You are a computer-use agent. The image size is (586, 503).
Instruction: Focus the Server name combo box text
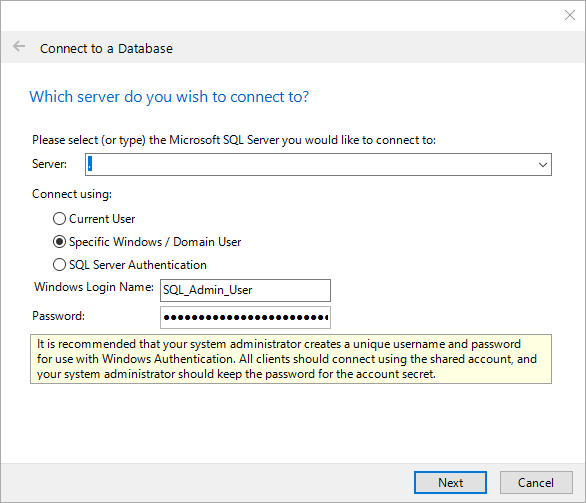pos(310,164)
